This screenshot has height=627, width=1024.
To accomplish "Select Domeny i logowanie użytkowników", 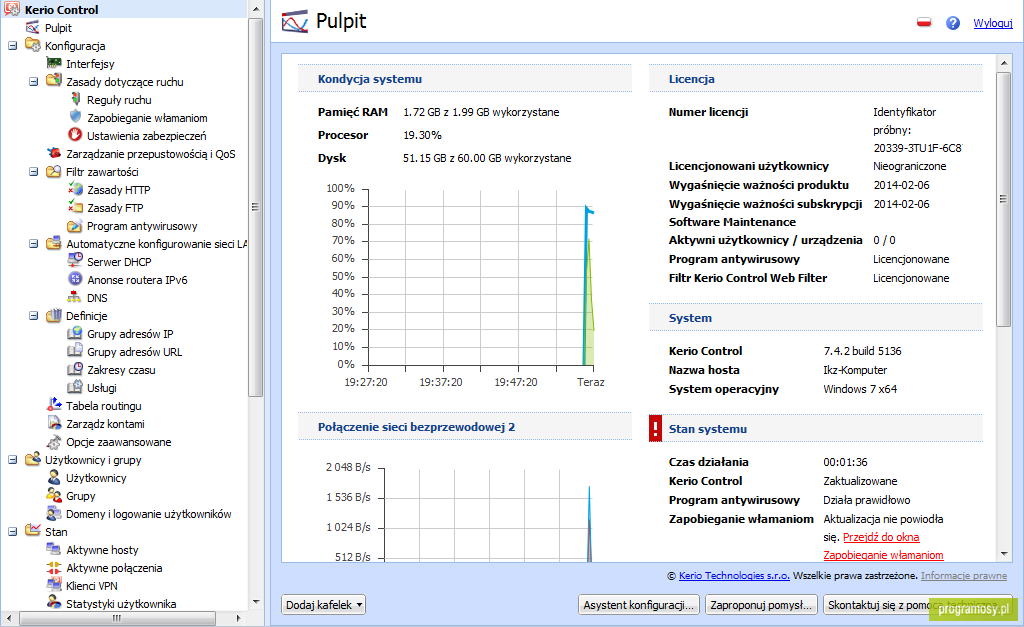I will tap(148, 514).
